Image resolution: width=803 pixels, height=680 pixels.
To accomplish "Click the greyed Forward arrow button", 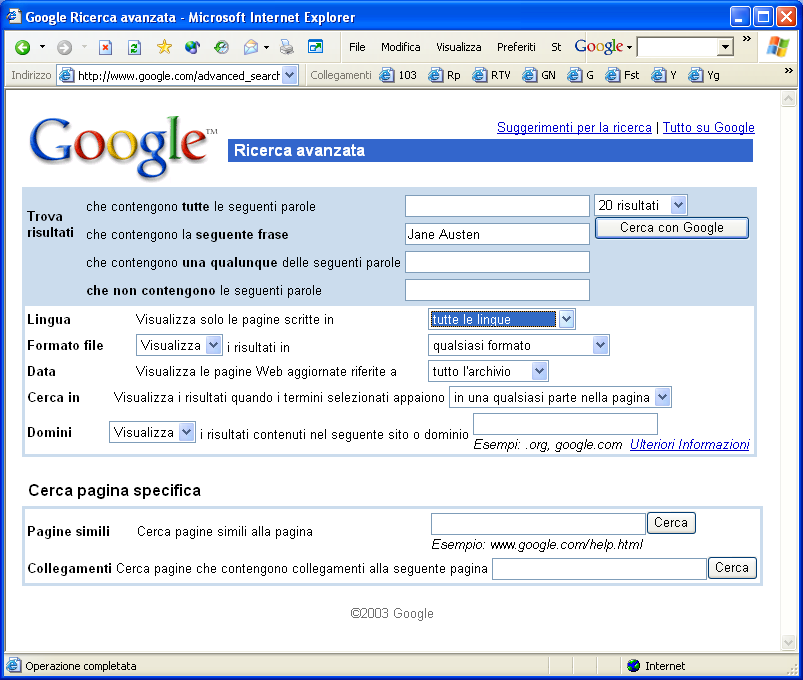I will point(64,48).
